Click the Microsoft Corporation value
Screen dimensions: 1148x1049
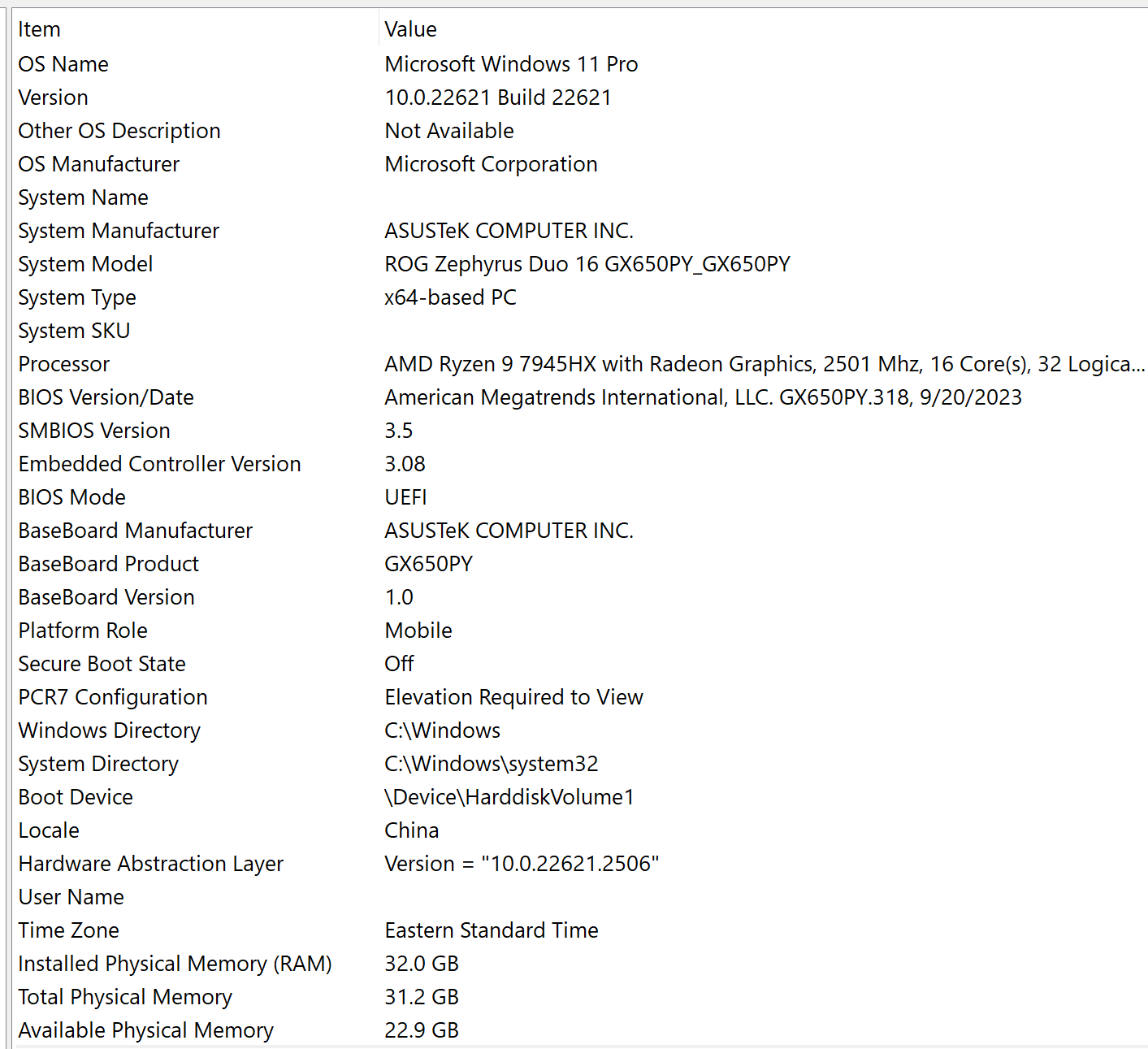click(491, 164)
